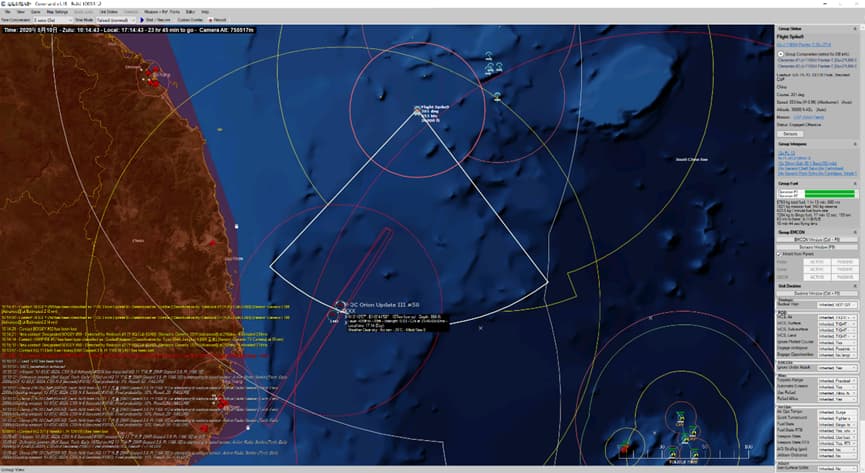
Task: Select the X reference point marker east of Orion
Action: tap(480, 328)
